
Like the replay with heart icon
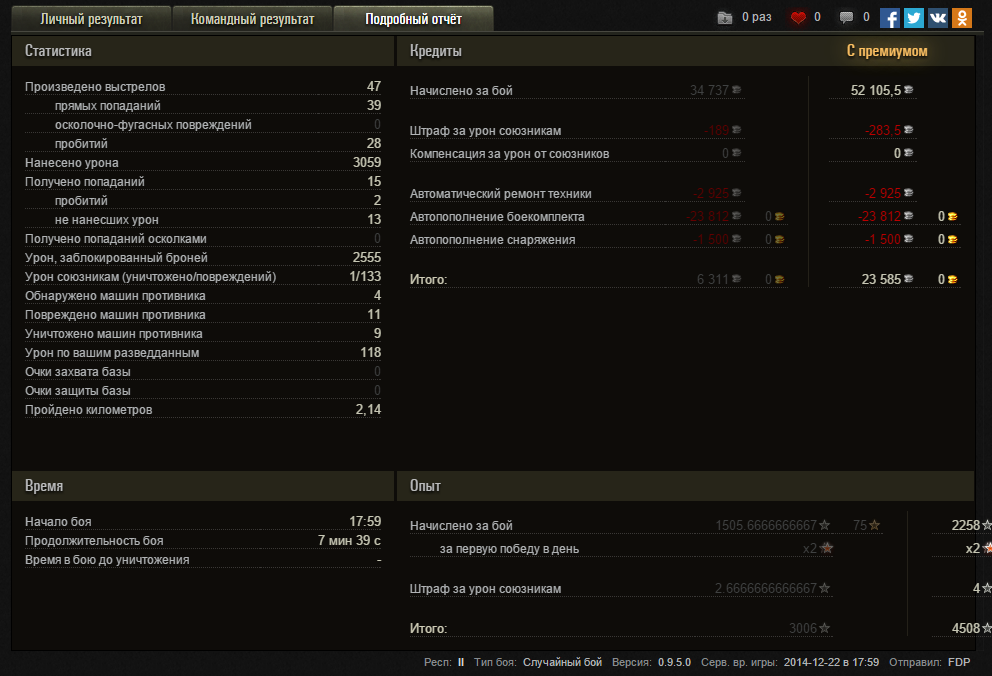point(798,18)
